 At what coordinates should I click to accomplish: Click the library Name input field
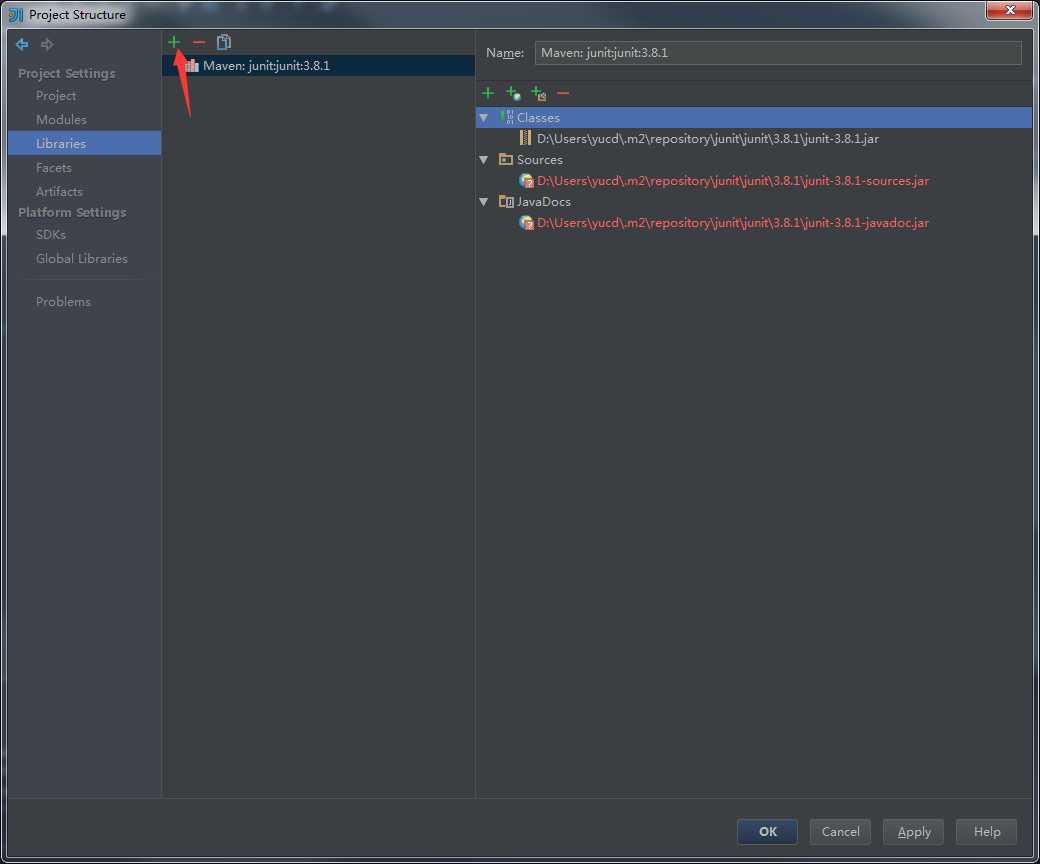coord(778,53)
